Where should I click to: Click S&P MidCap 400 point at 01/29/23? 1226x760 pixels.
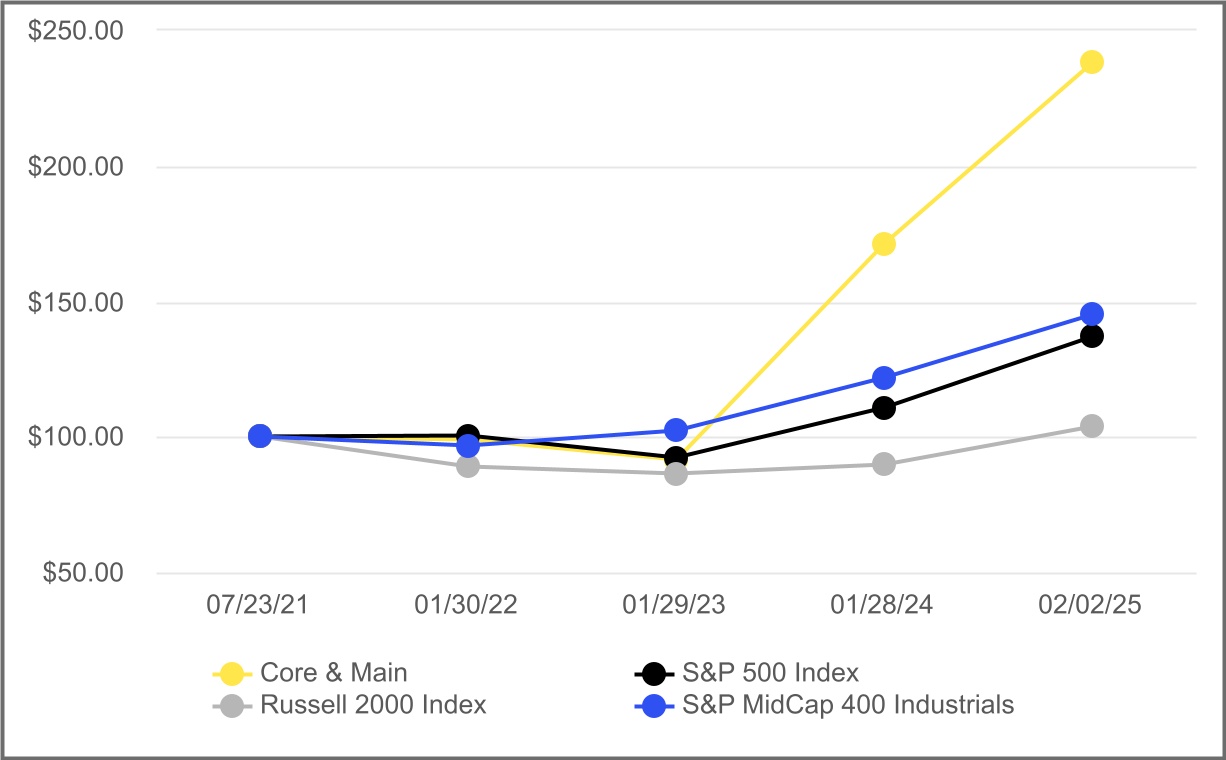[x=676, y=430]
